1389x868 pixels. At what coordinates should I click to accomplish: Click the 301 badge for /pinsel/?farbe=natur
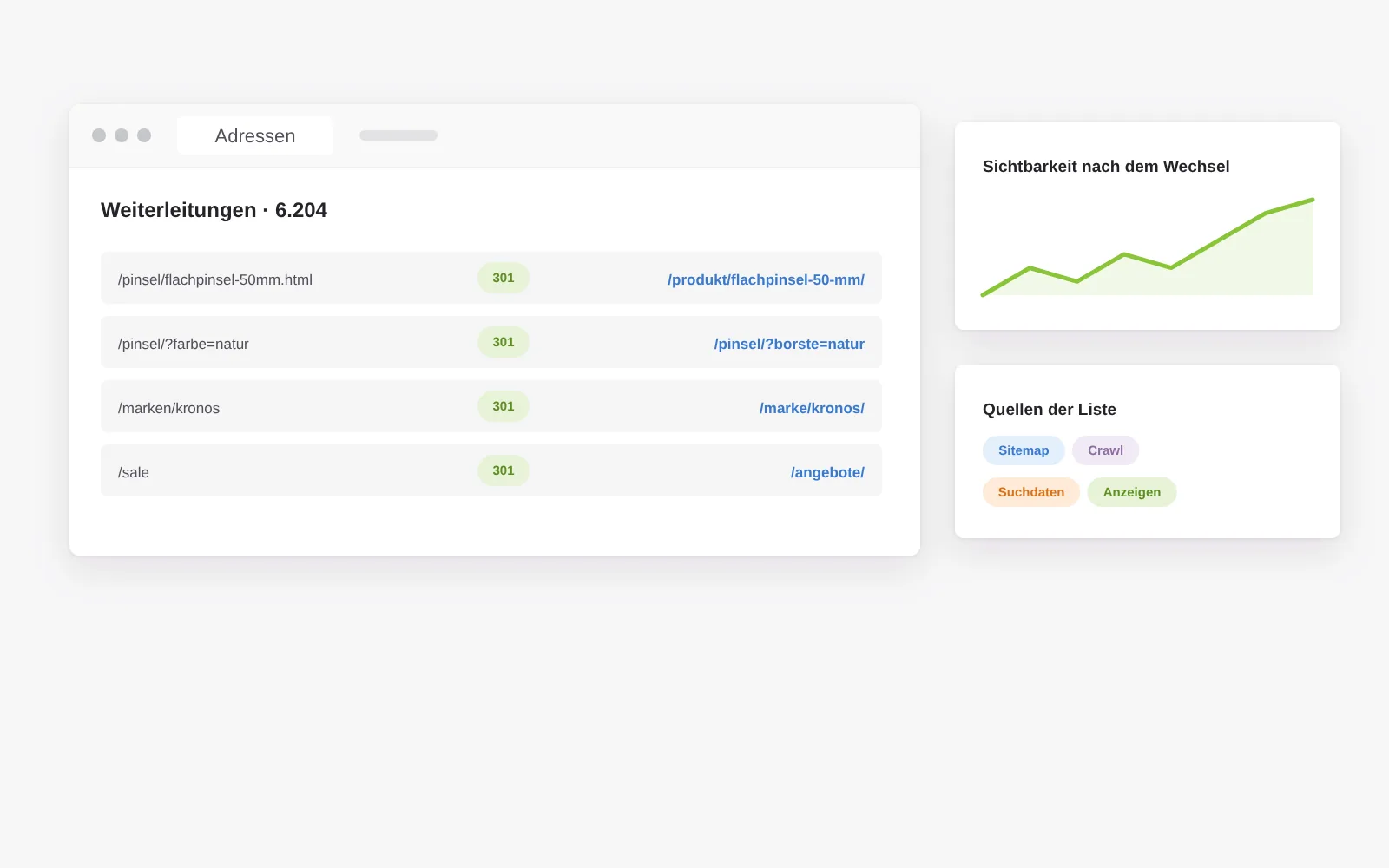[x=504, y=342]
